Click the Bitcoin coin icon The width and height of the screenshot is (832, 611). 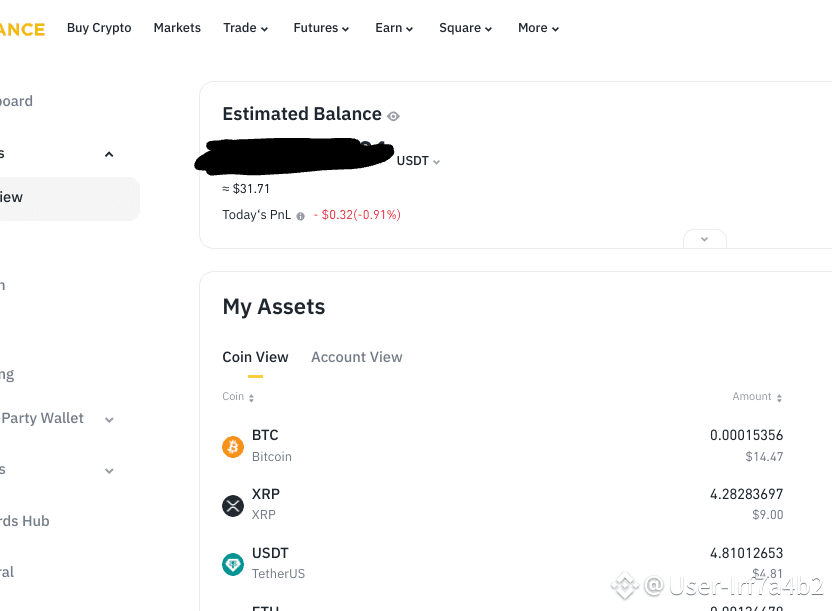[x=233, y=447]
